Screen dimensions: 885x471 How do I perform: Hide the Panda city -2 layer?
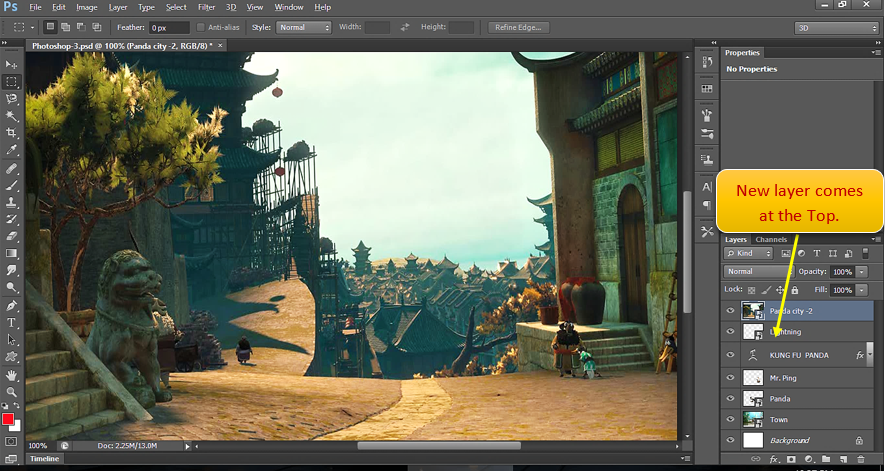click(x=730, y=311)
